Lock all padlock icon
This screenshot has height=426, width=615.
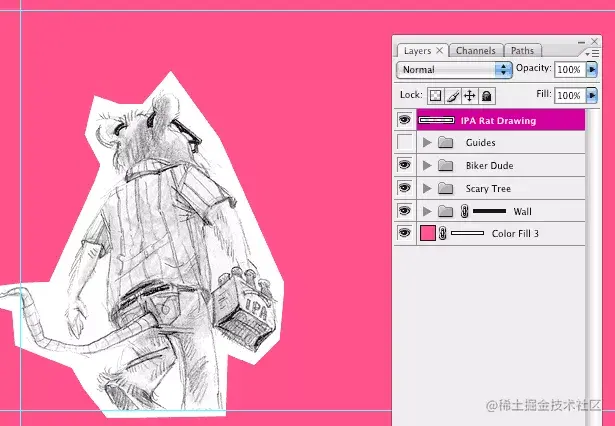[x=487, y=96]
